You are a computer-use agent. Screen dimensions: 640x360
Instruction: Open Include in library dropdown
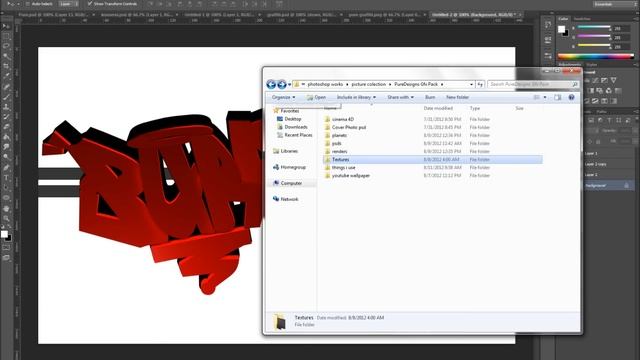pyautogui.click(x=356, y=97)
